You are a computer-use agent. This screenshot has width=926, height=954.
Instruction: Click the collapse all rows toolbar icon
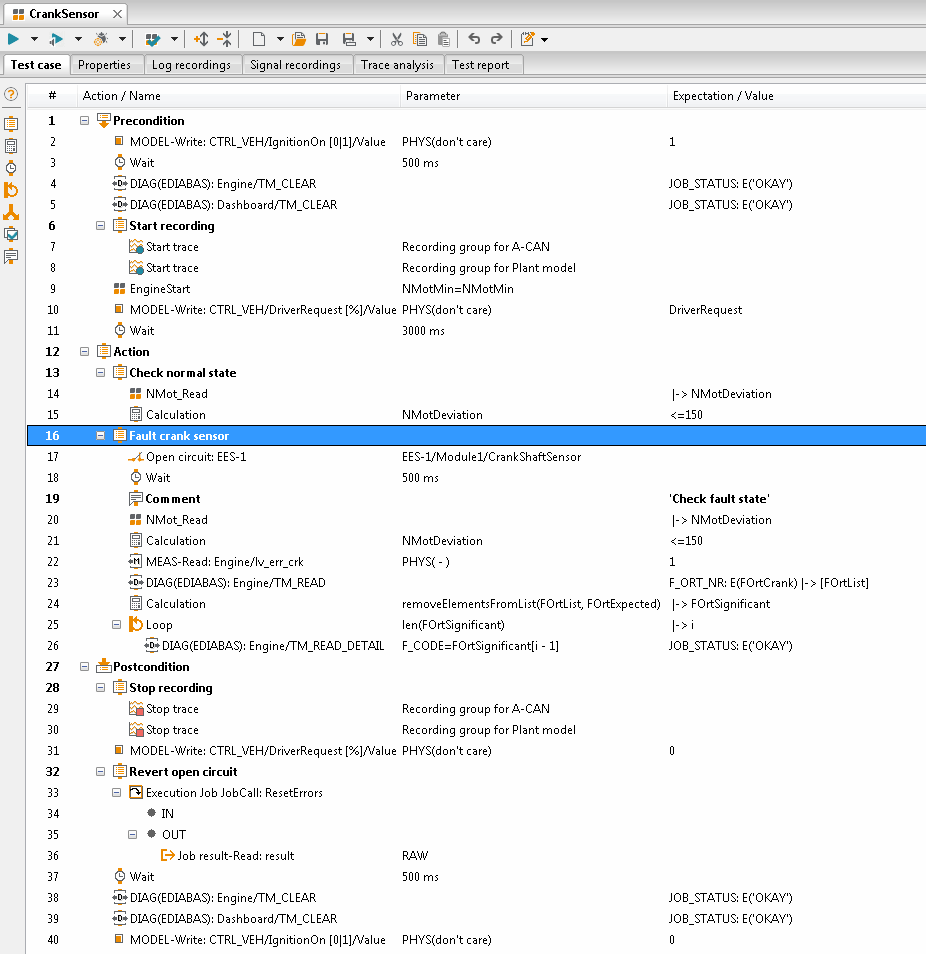(225, 40)
